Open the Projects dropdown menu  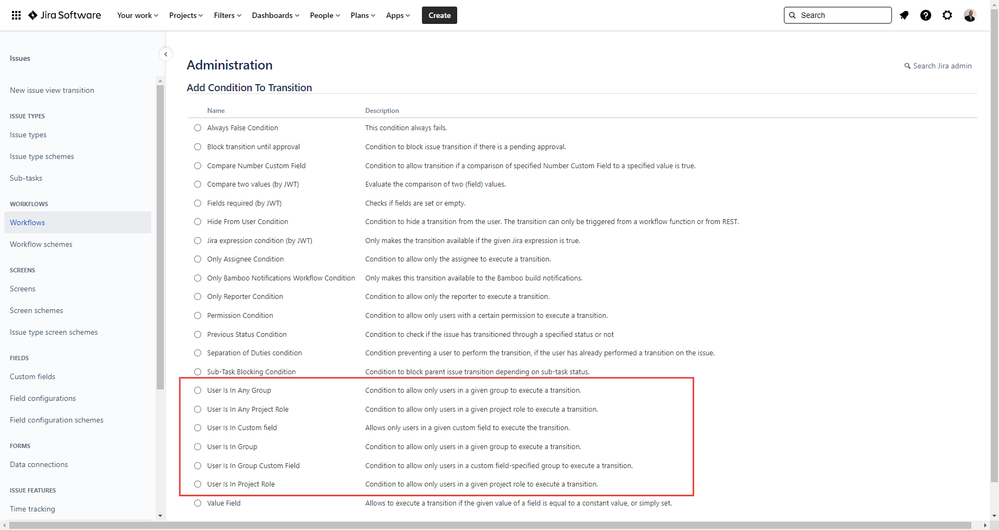pyautogui.click(x=186, y=15)
